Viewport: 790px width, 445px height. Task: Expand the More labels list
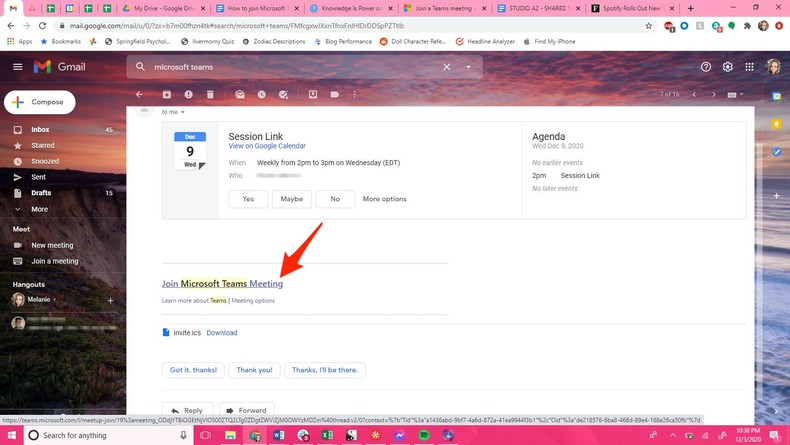pos(39,209)
